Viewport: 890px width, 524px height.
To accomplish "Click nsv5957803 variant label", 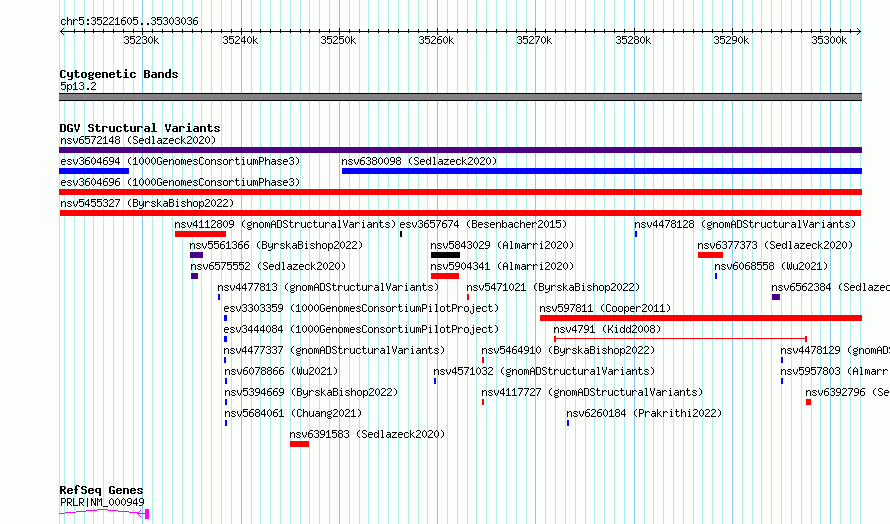I will coord(834,371).
